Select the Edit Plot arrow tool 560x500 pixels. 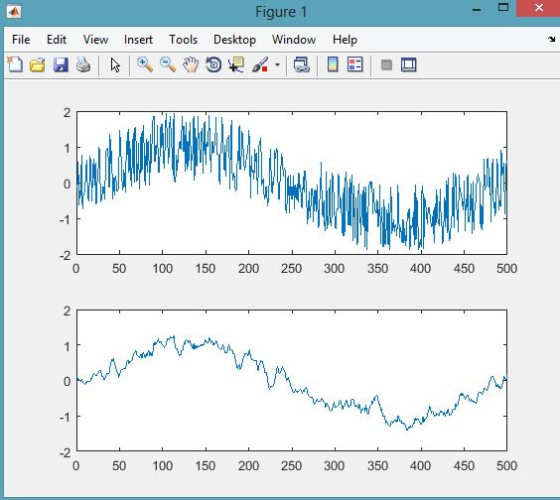(115, 65)
